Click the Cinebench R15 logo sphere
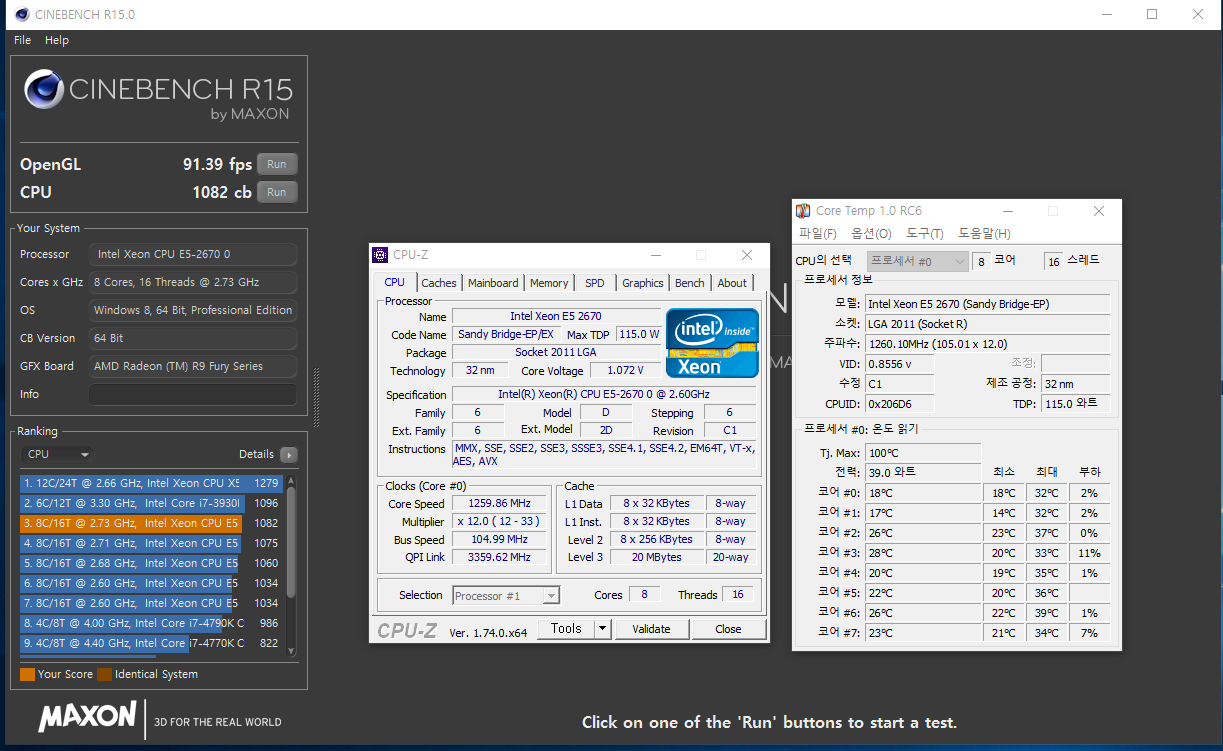This screenshot has width=1223, height=751. [44, 90]
